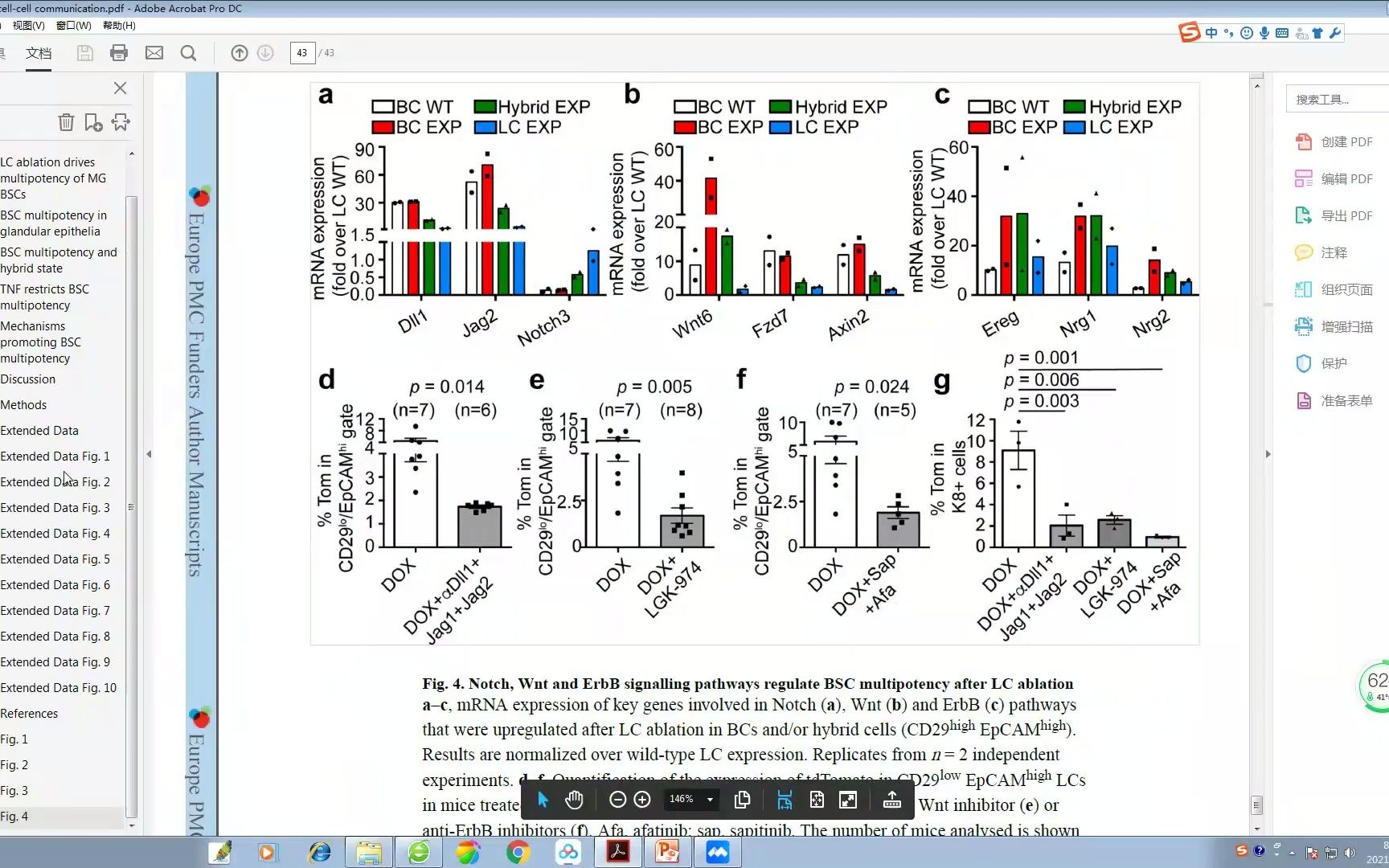Open Chrome from taskbar
Viewport: 1389px width, 868px height.
pyautogui.click(x=518, y=852)
